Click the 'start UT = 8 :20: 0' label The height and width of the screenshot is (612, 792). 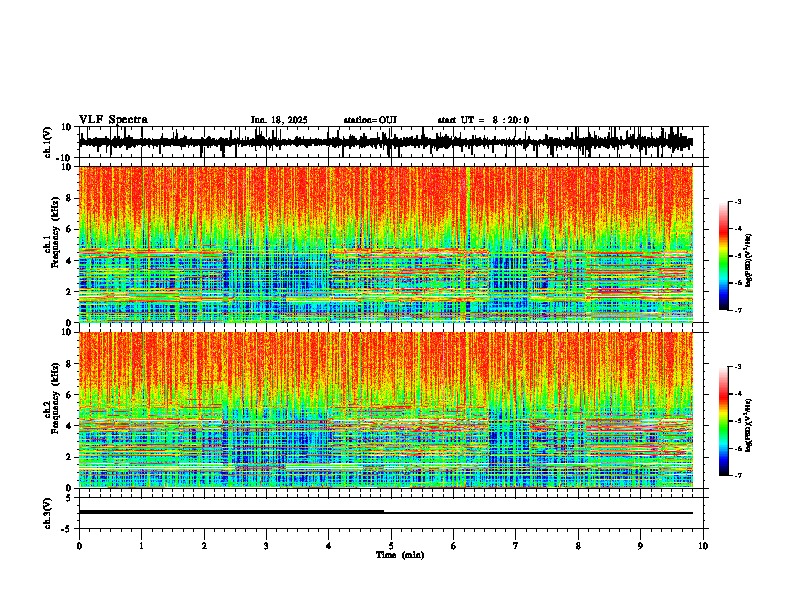click(x=483, y=120)
